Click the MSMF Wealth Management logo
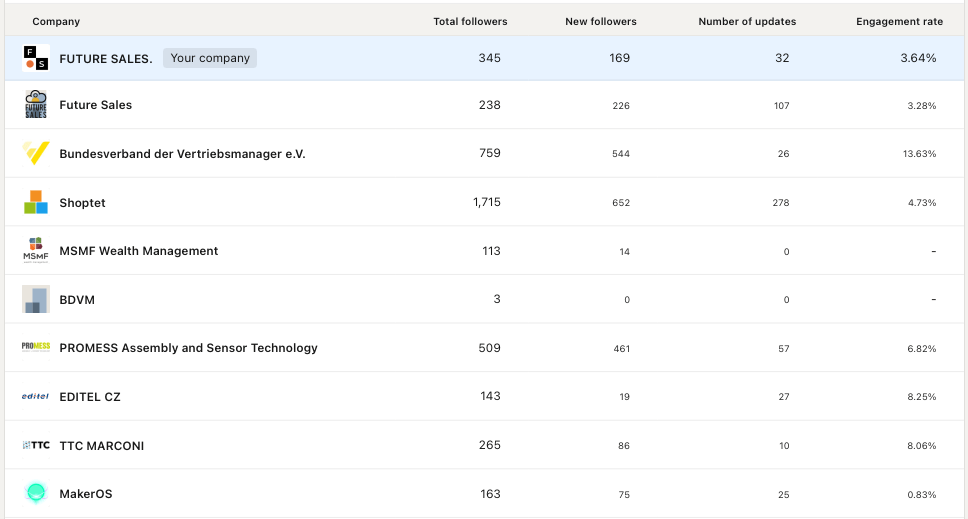968x519 pixels. tap(36, 251)
